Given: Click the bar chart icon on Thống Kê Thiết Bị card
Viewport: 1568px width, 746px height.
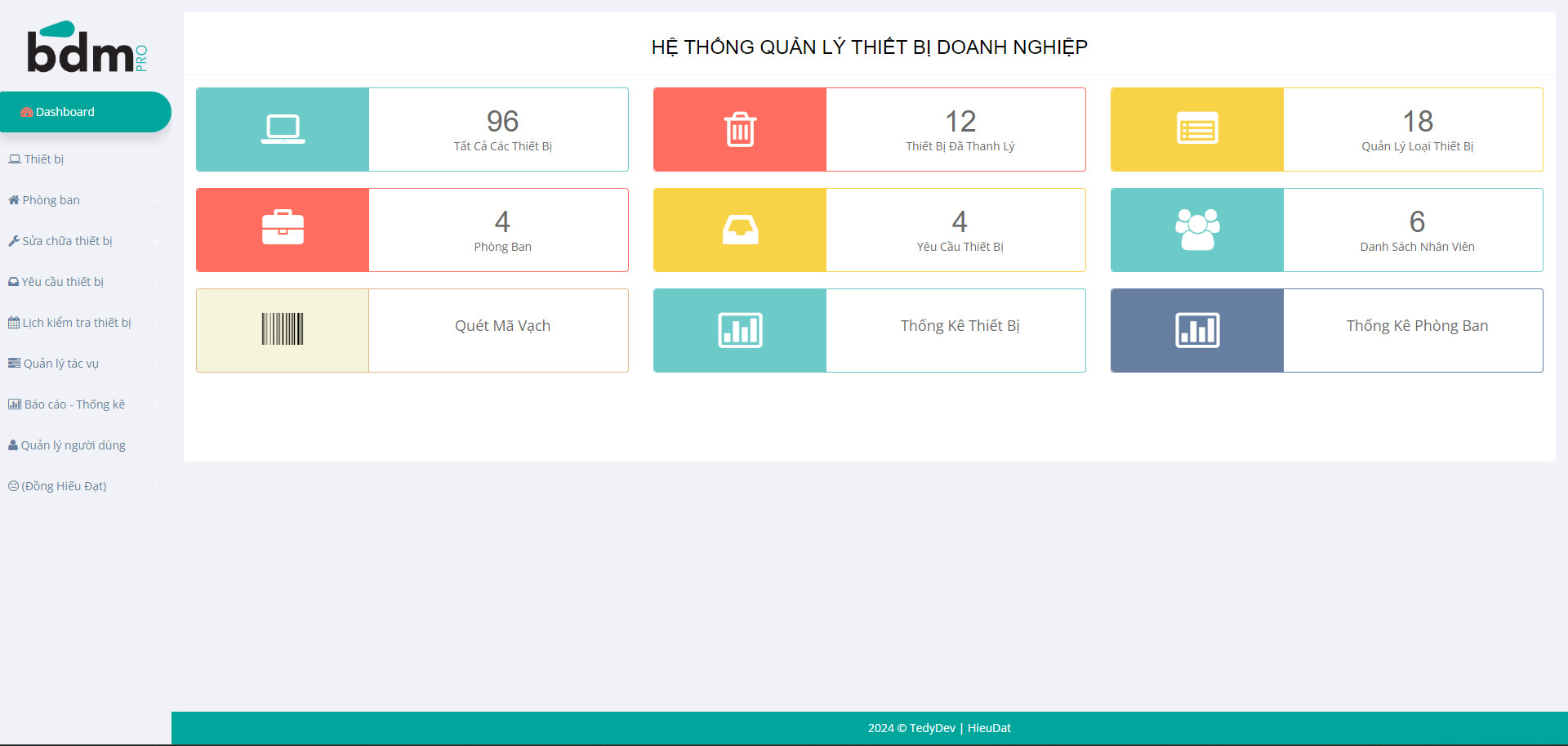Looking at the screenshot, I should pos(740,330).
